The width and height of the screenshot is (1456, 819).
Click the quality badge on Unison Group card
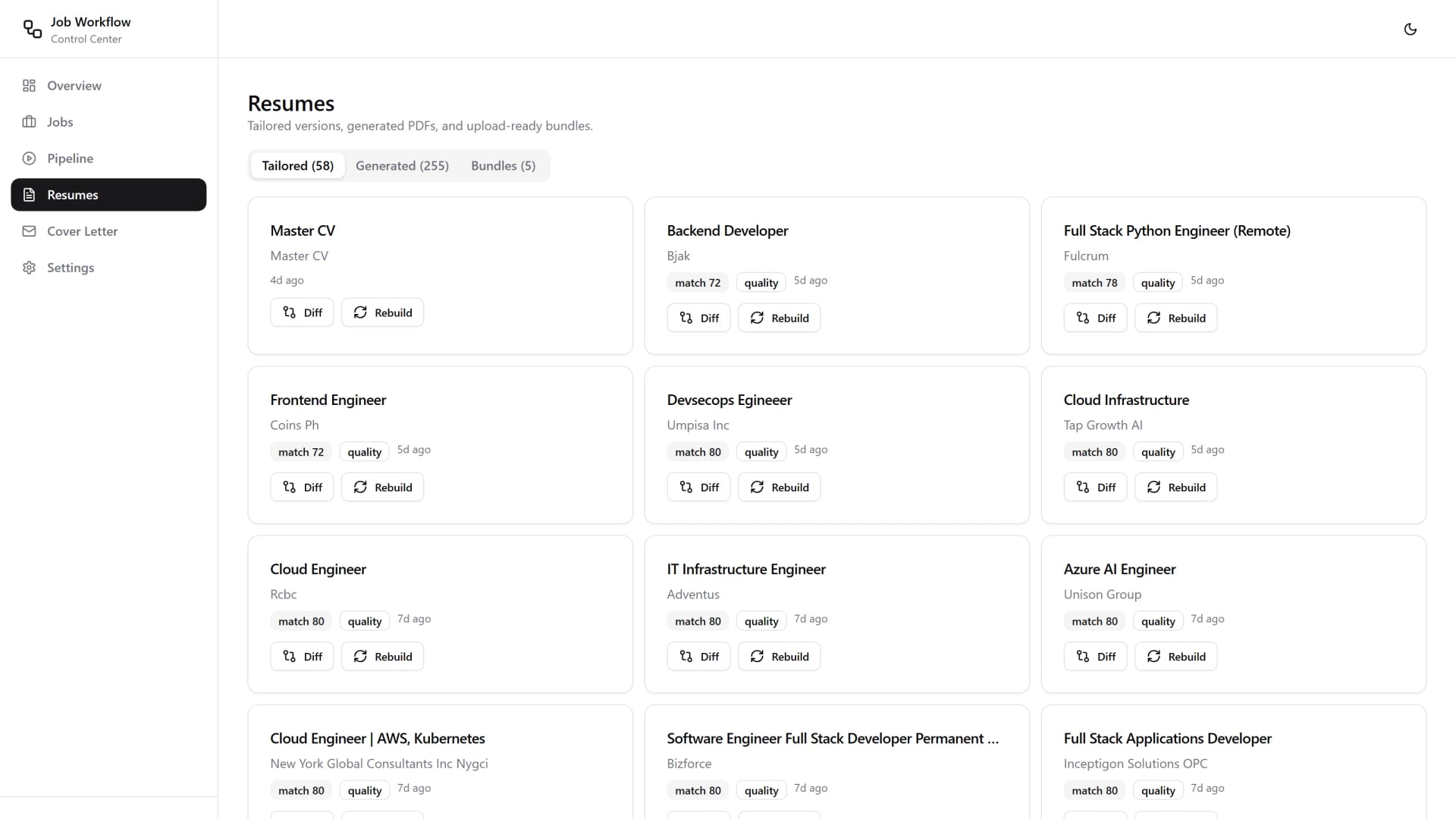tap(1158, 621)
